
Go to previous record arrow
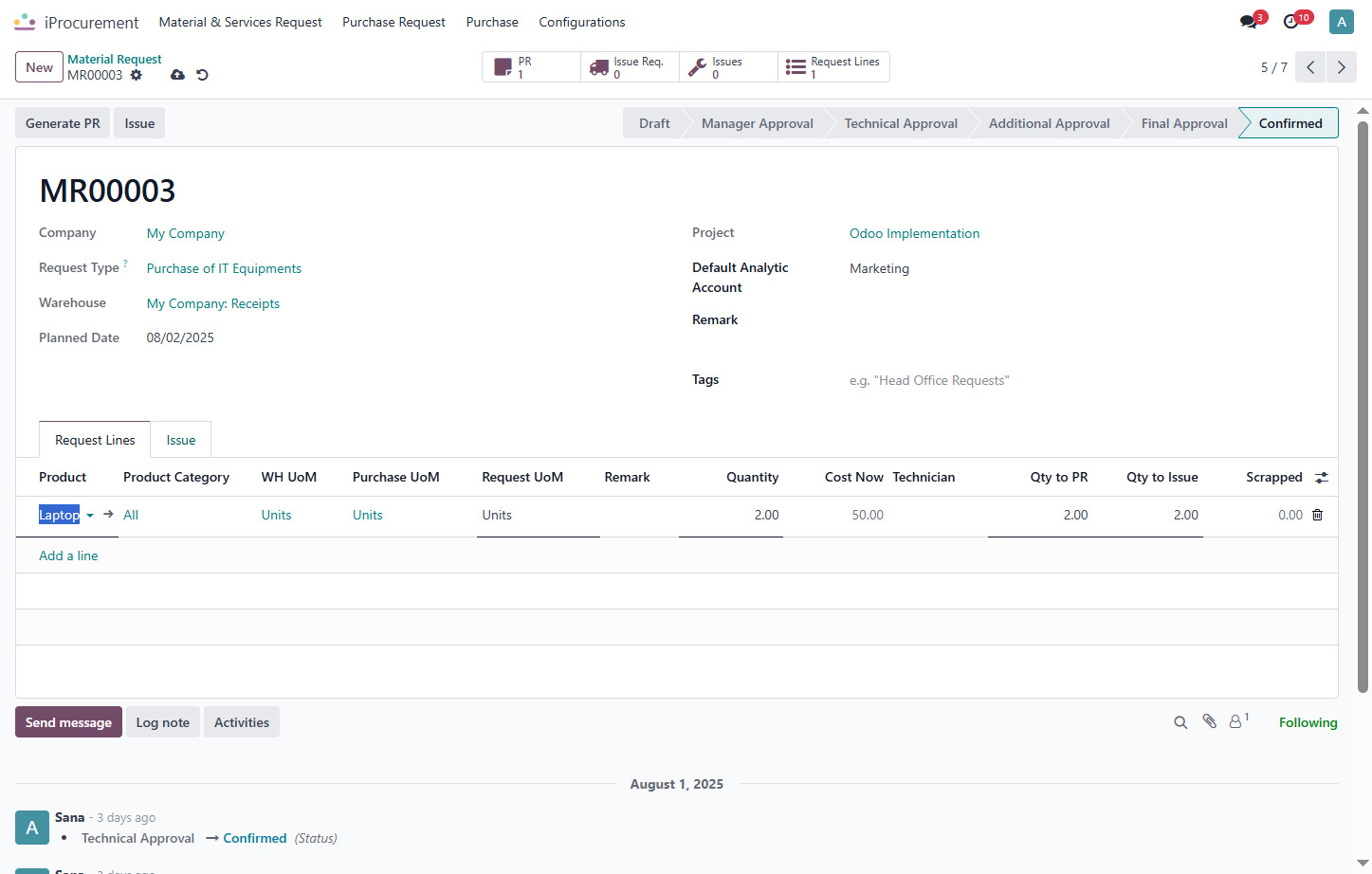click(1310, 67)
